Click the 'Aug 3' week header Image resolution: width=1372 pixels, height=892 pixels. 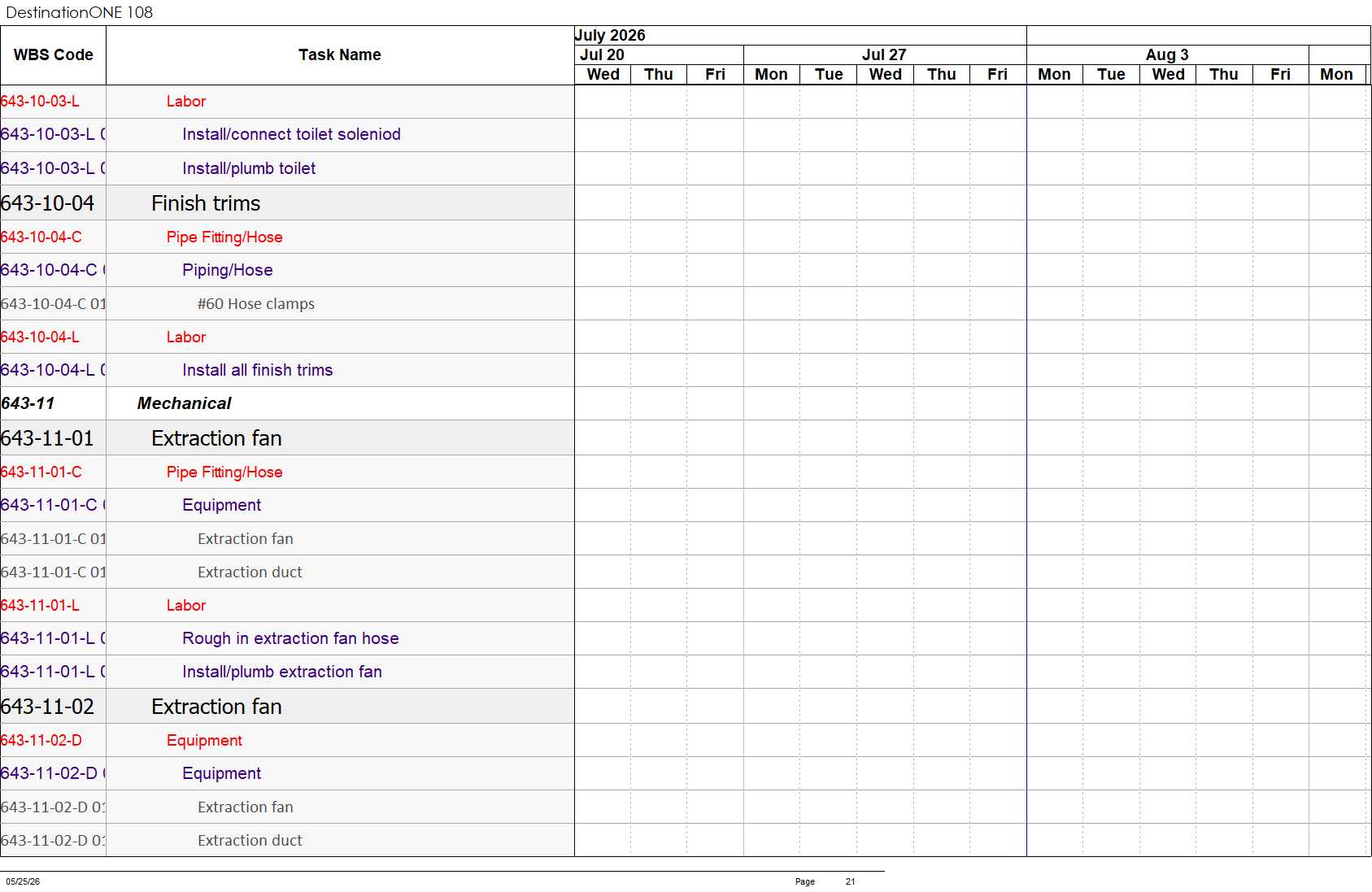pyautogui.click(x=1167, y=54)
